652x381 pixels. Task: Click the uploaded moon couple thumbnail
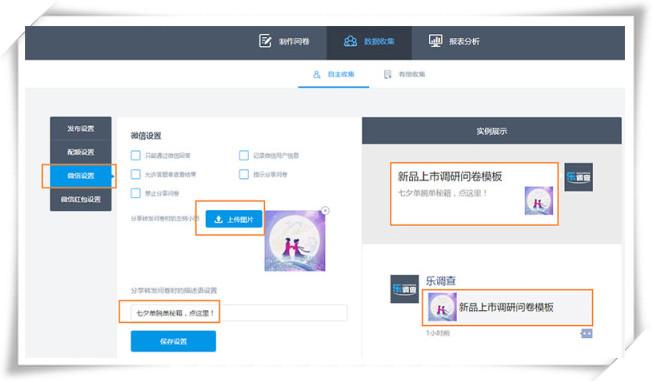point(295,241)
